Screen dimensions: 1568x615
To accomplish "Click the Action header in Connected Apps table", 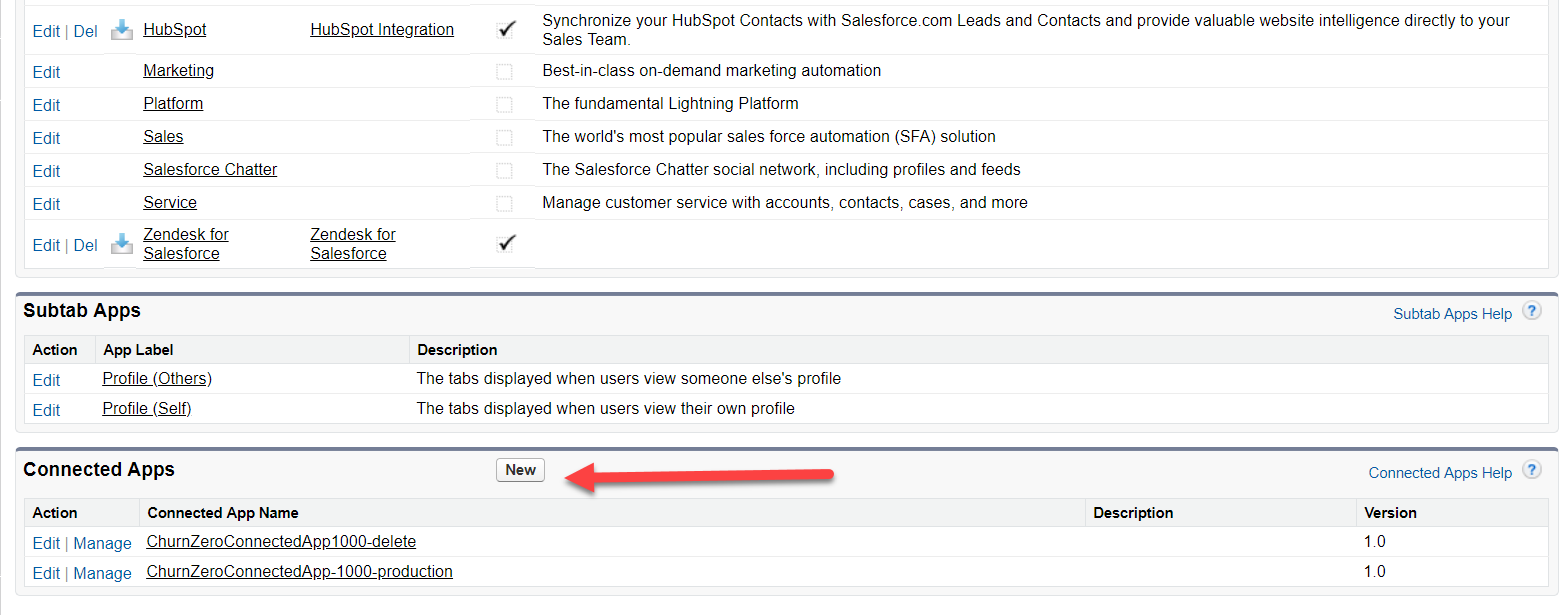I will pos(55,512).
